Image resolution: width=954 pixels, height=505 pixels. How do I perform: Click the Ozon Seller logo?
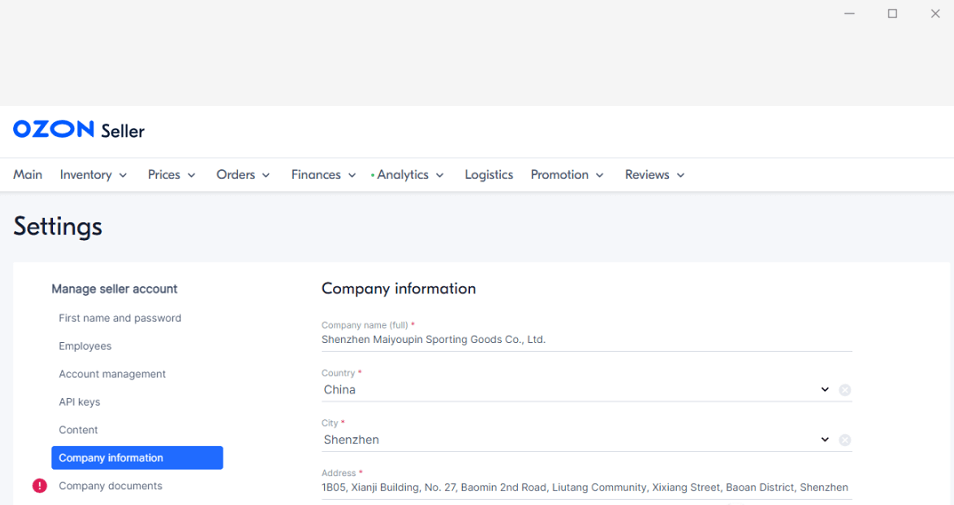pyautogui.click(x=79, y=130)
